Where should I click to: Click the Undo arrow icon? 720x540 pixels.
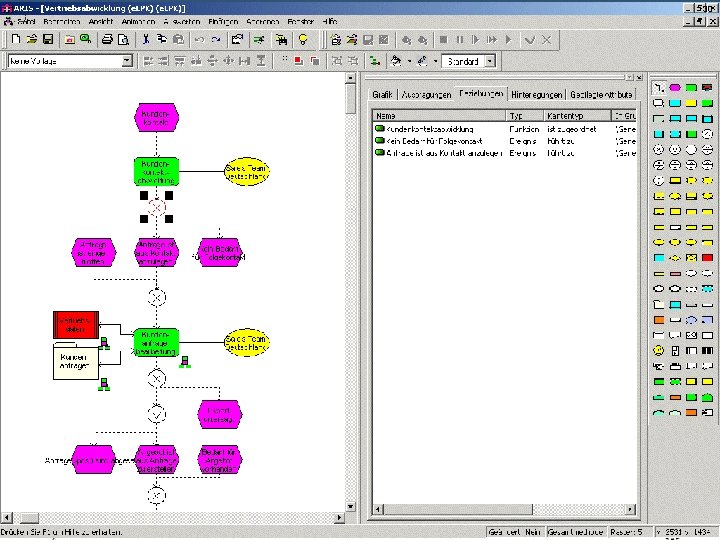pos(199,40)
